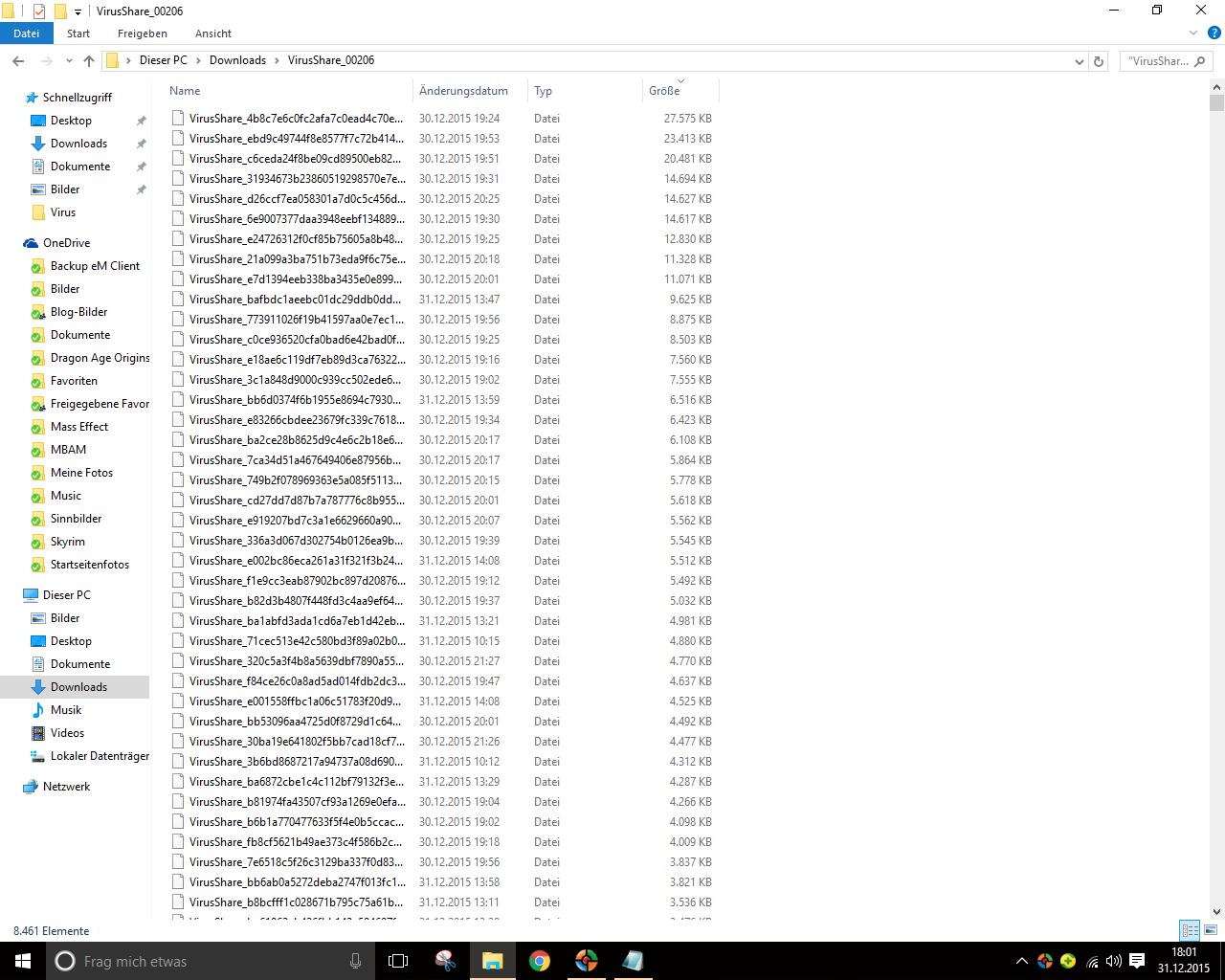1225x980 pixels.
Task: Open the Backup eM Client folder
Action: pyautogui.click(x=95, y=266)
